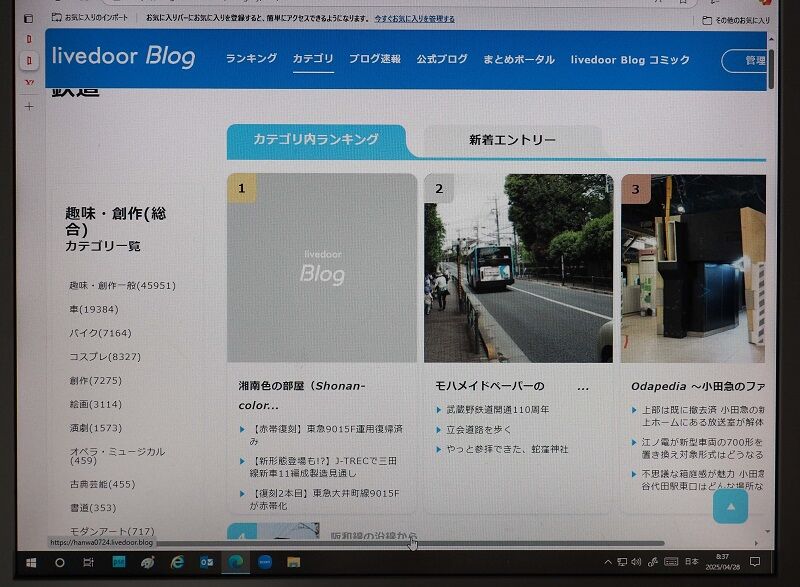Screen dimensions: 800x587
Task: Open rank 1 livedoor Blog placeholder thumbnail
Action: coord(322,268)
